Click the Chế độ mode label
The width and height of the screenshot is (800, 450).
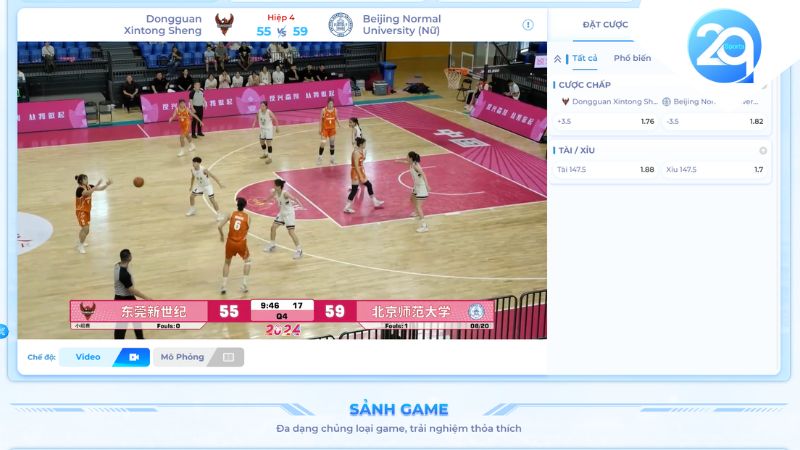coord(41,357)
